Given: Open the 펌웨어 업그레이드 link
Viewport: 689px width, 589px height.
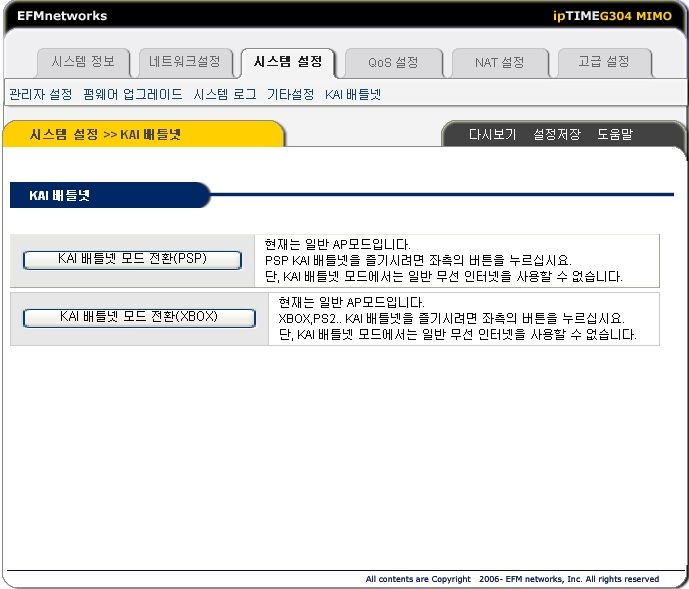Looking at the screenshot, I should pos(133,94).
